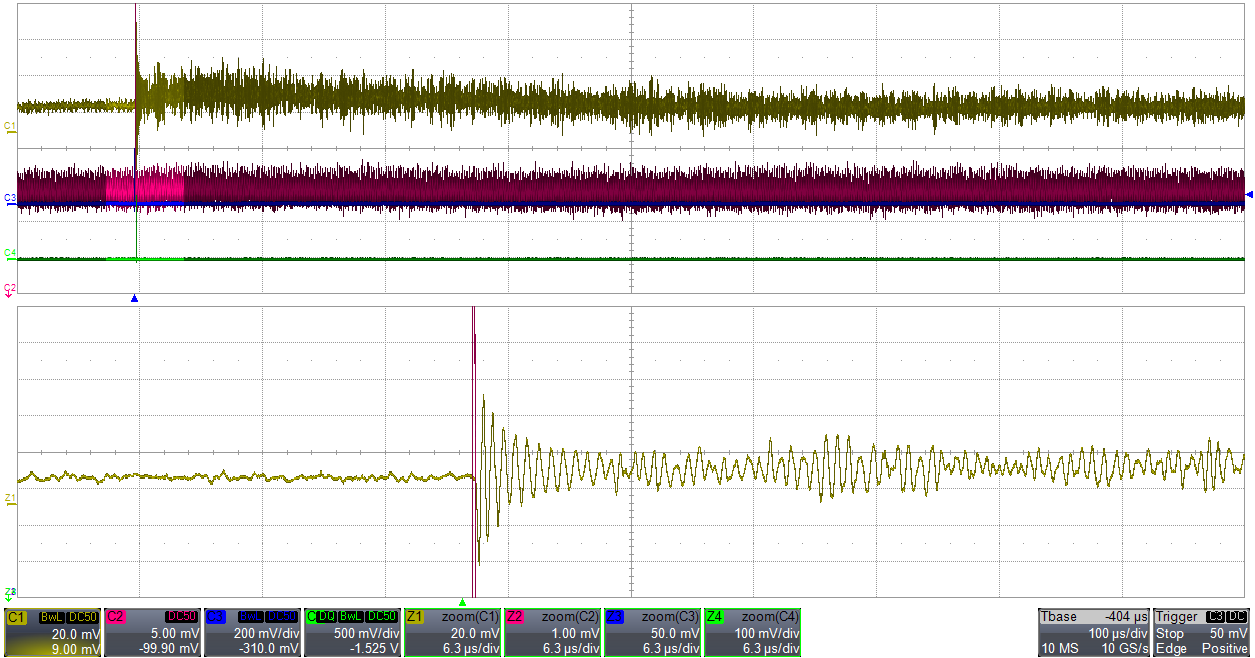The height and width of the screenshot is (658, 1255).
Task: Open the C1 channel descriptor box
Action: pyautogui.click(x=52, y=633)
